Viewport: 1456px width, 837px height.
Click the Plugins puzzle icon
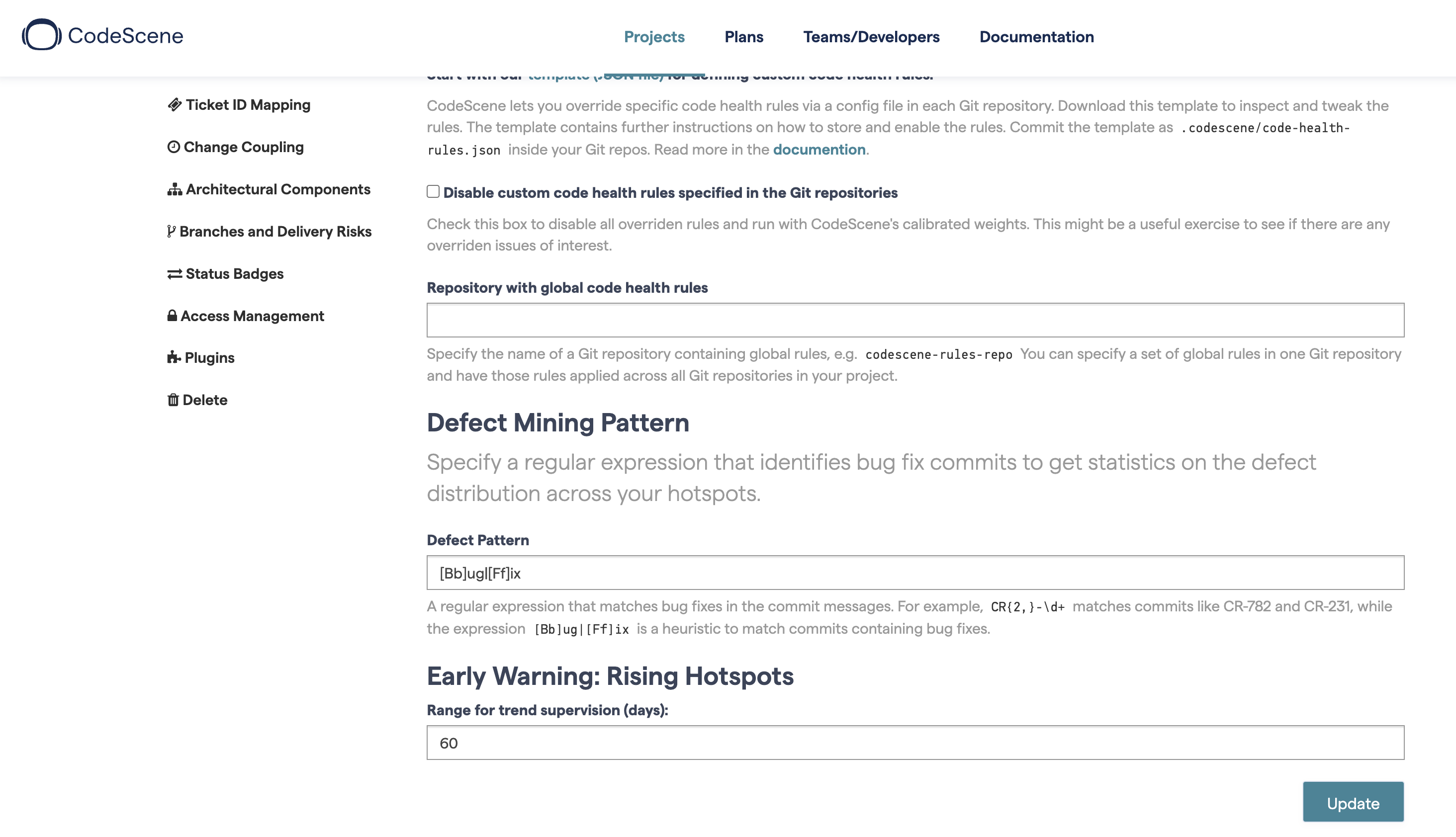coord(174,357)
